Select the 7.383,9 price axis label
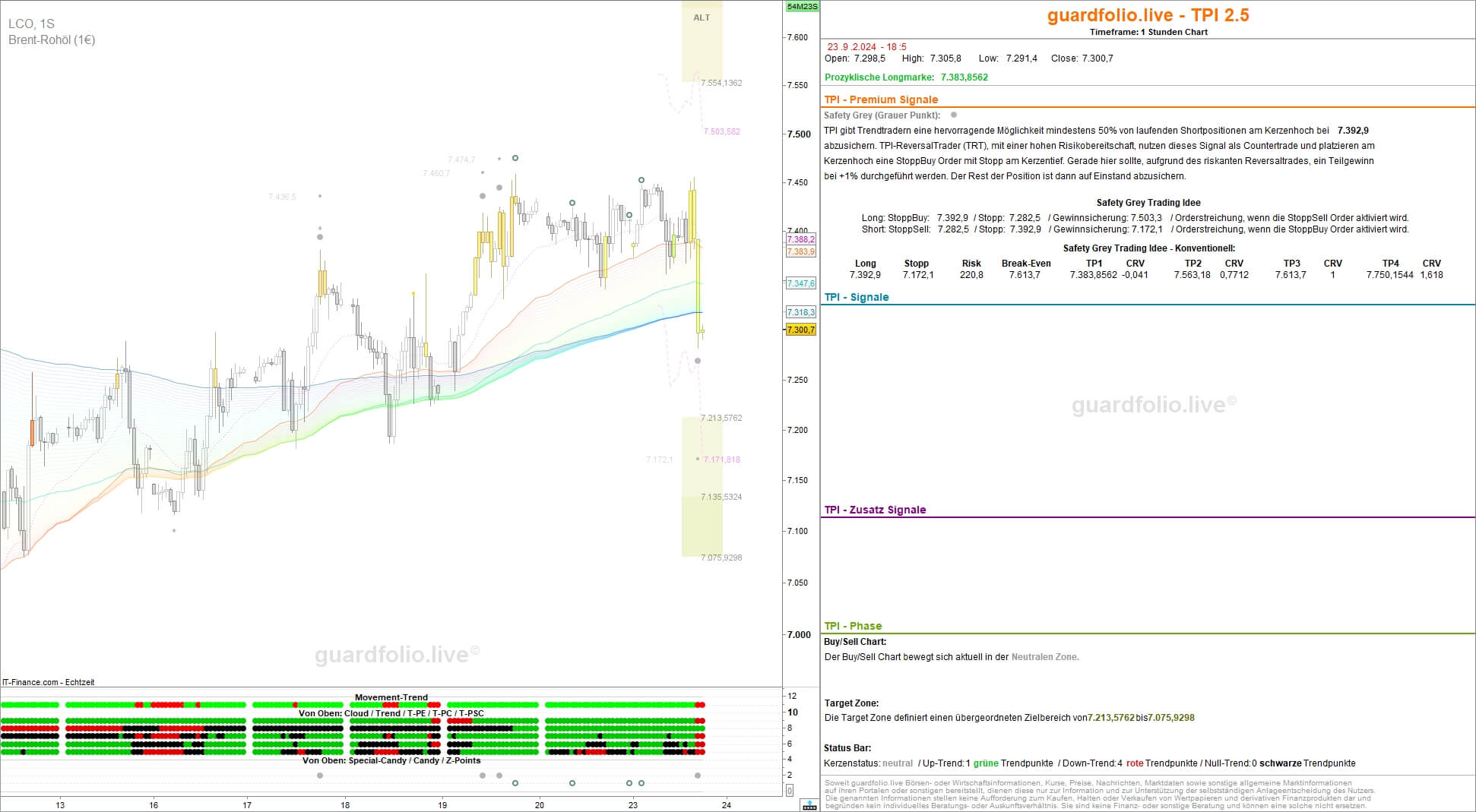Screen dimensions: 1476x812 click(801, 251)
